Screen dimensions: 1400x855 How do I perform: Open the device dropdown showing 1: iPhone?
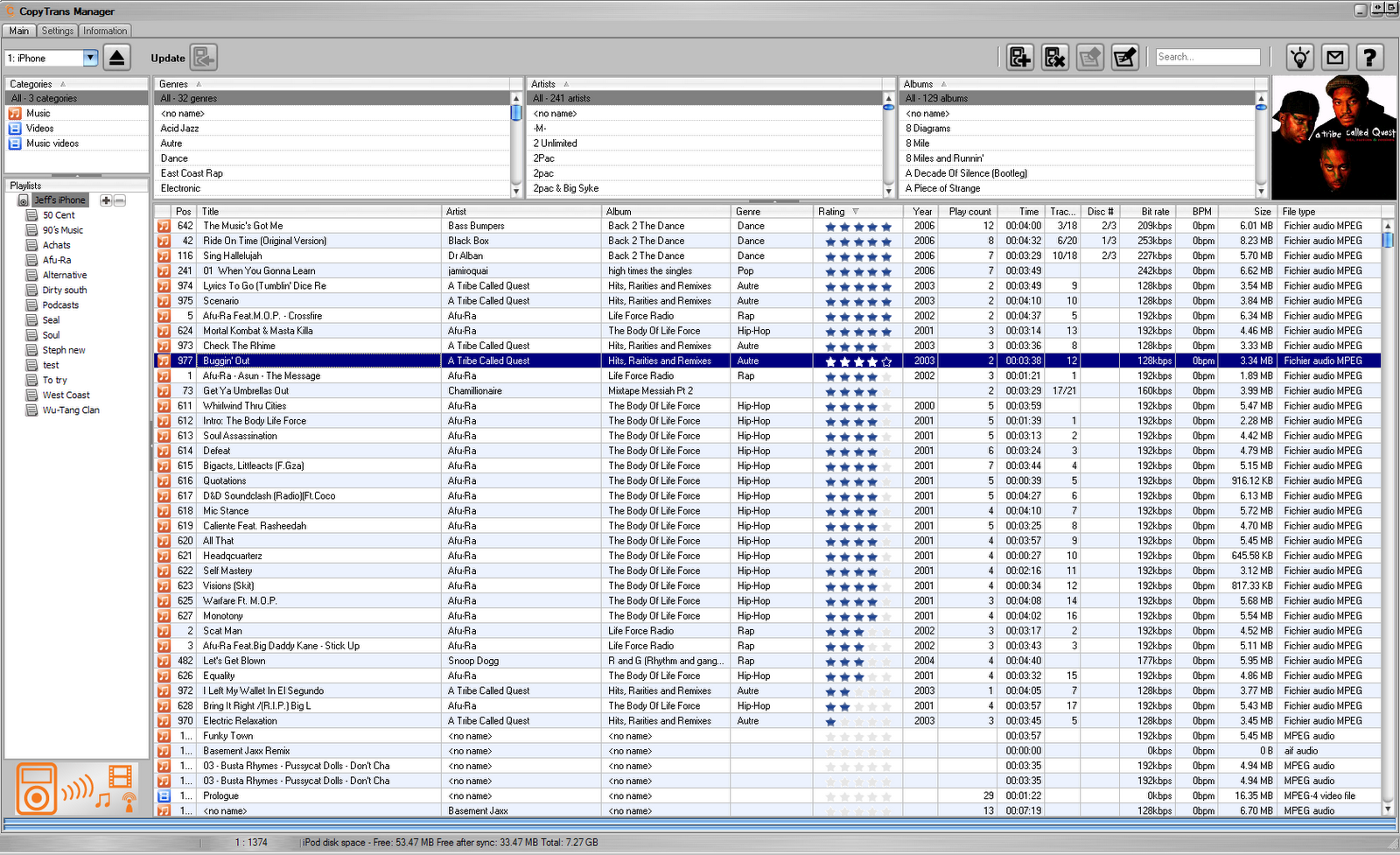[x=90, y=58]
